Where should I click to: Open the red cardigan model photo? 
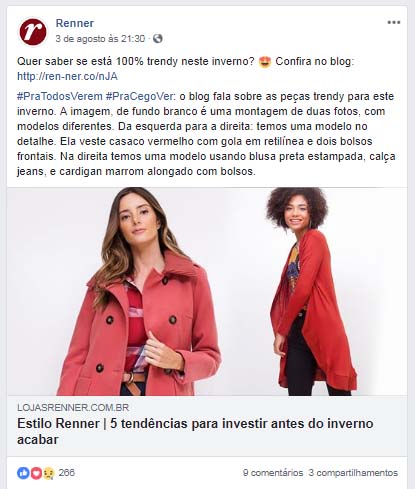308,292
